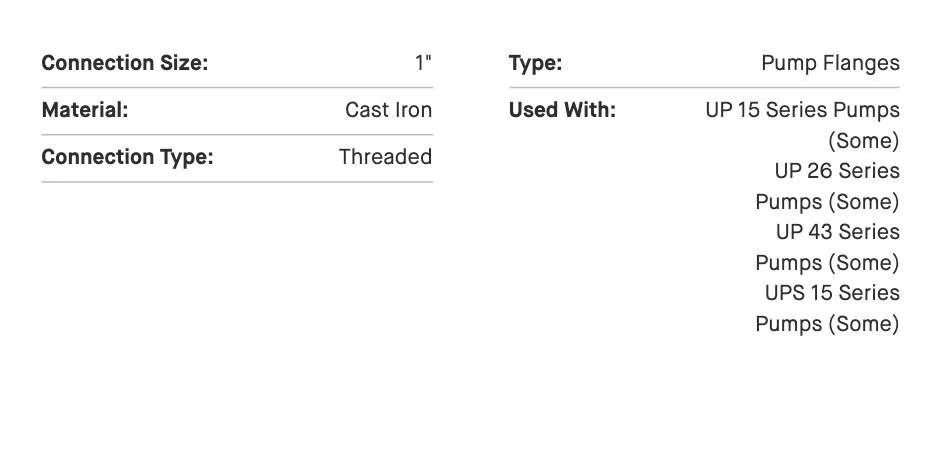Click the UP 43 Series text
The width and height of the screenshot is (944, 468).
837,232
